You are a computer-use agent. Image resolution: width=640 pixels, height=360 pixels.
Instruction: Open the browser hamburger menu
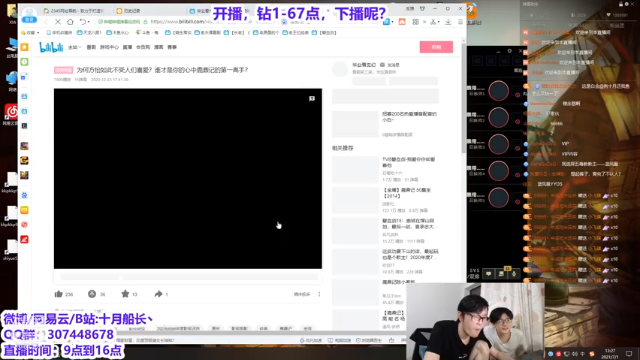tap(460, 22)
